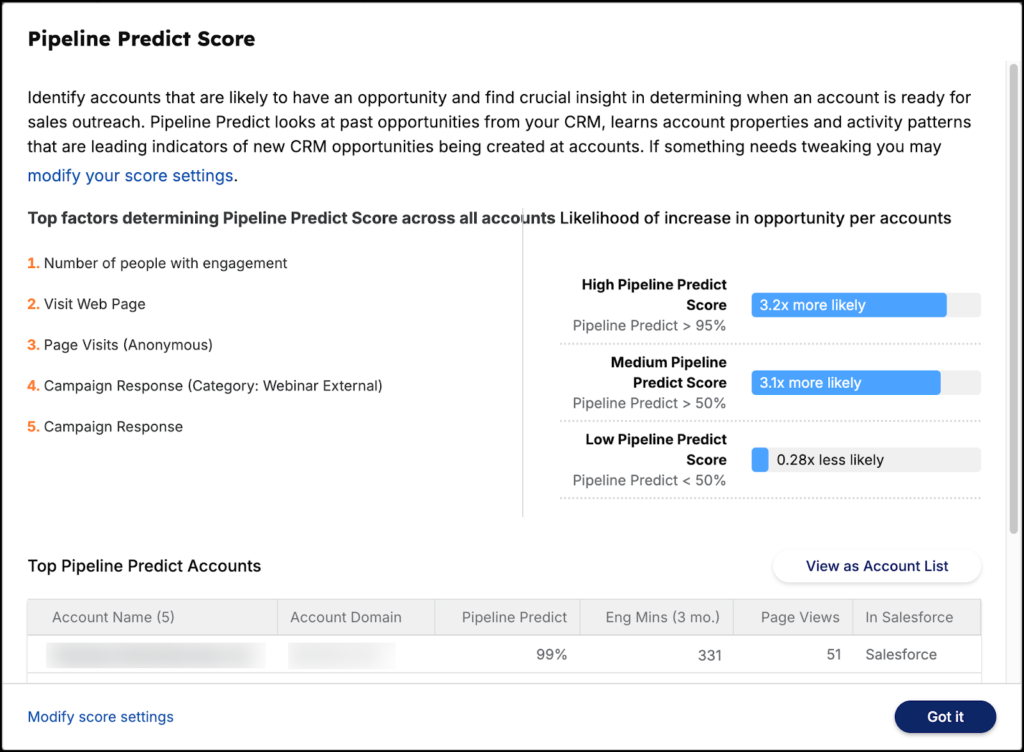Sort by the Pipeline Predict column header
This screenshot has width=1024, height=752.
[514, 617]
